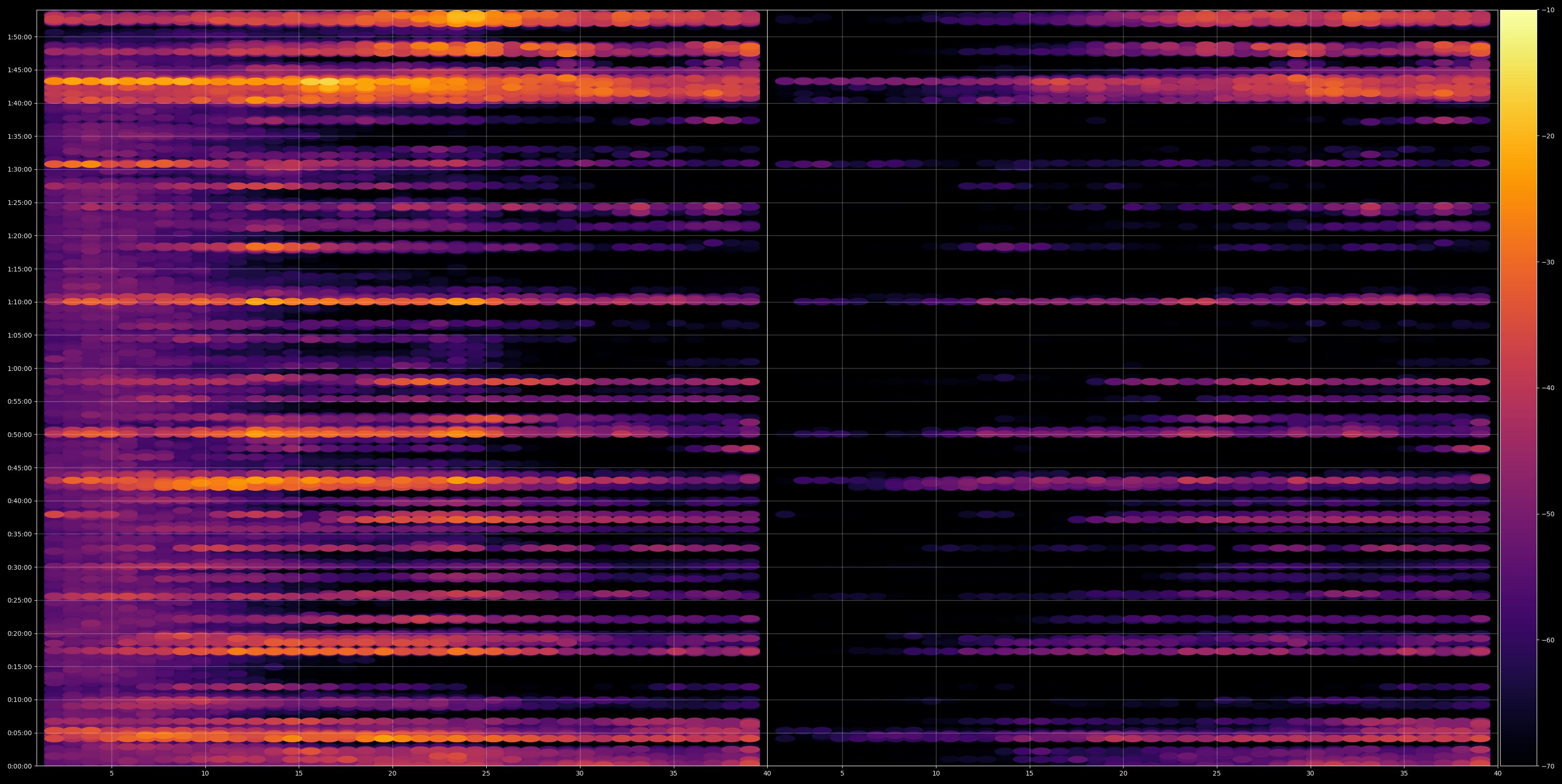1562x784 pixels.
Task: Click the −70 colorbar scale label
Action: tap(1548, 766)
